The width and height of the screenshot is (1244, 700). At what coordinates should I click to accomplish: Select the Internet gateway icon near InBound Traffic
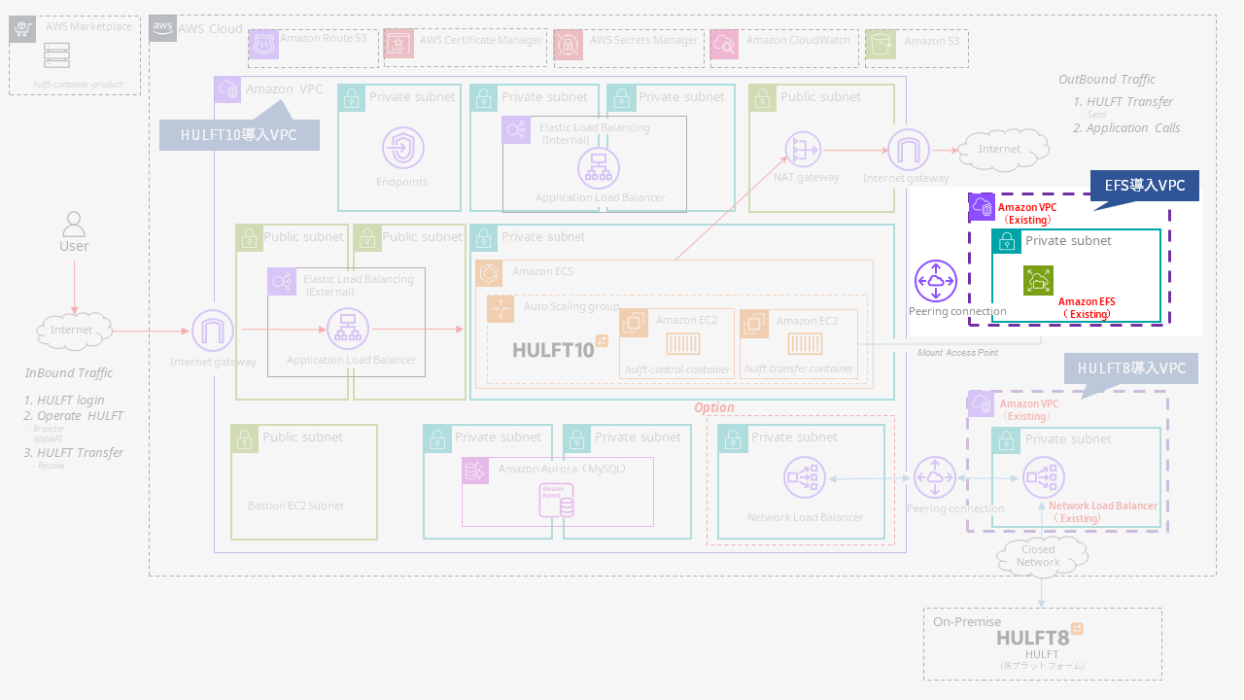click(x=213, y=330)
